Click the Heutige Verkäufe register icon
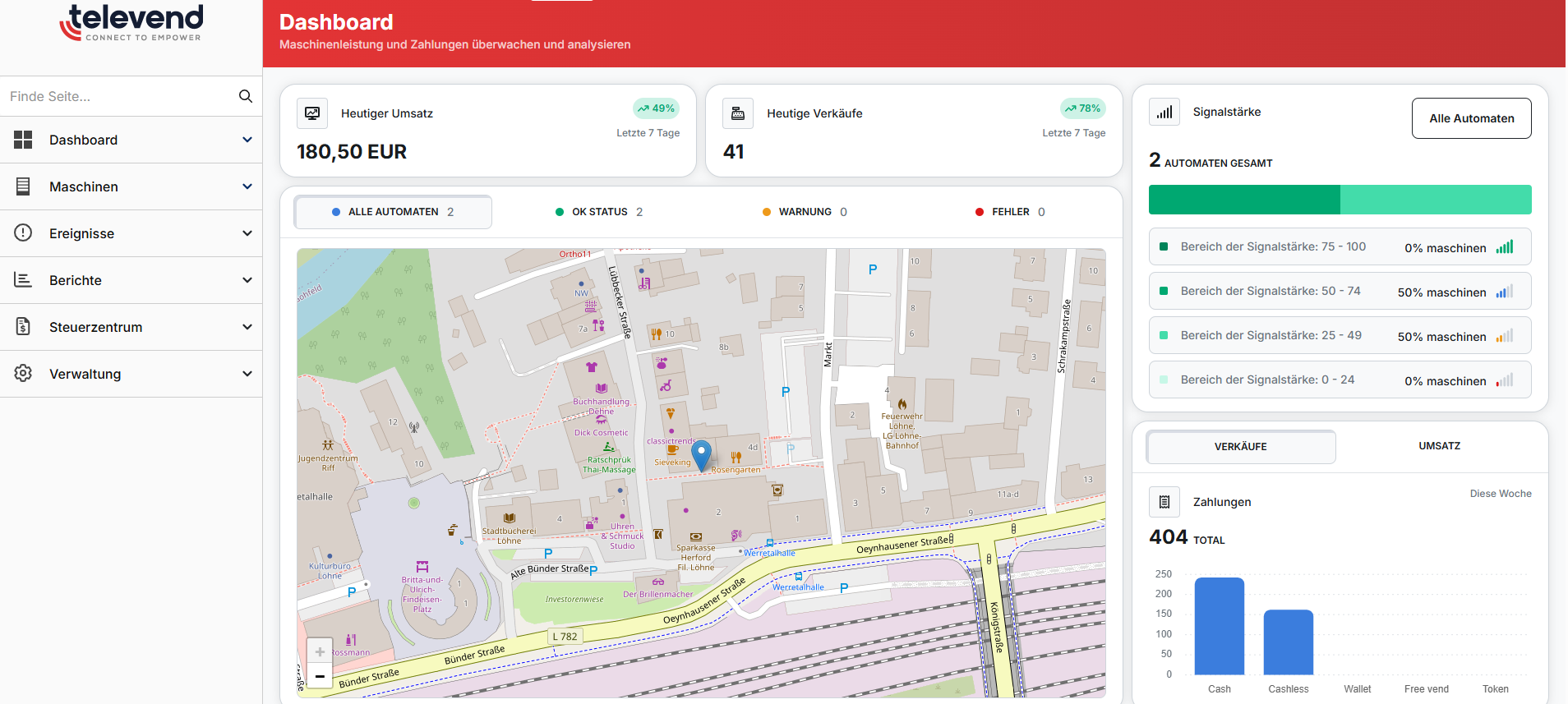The height and width of the screenshot is (704, 1568). [x=738, y=113]
